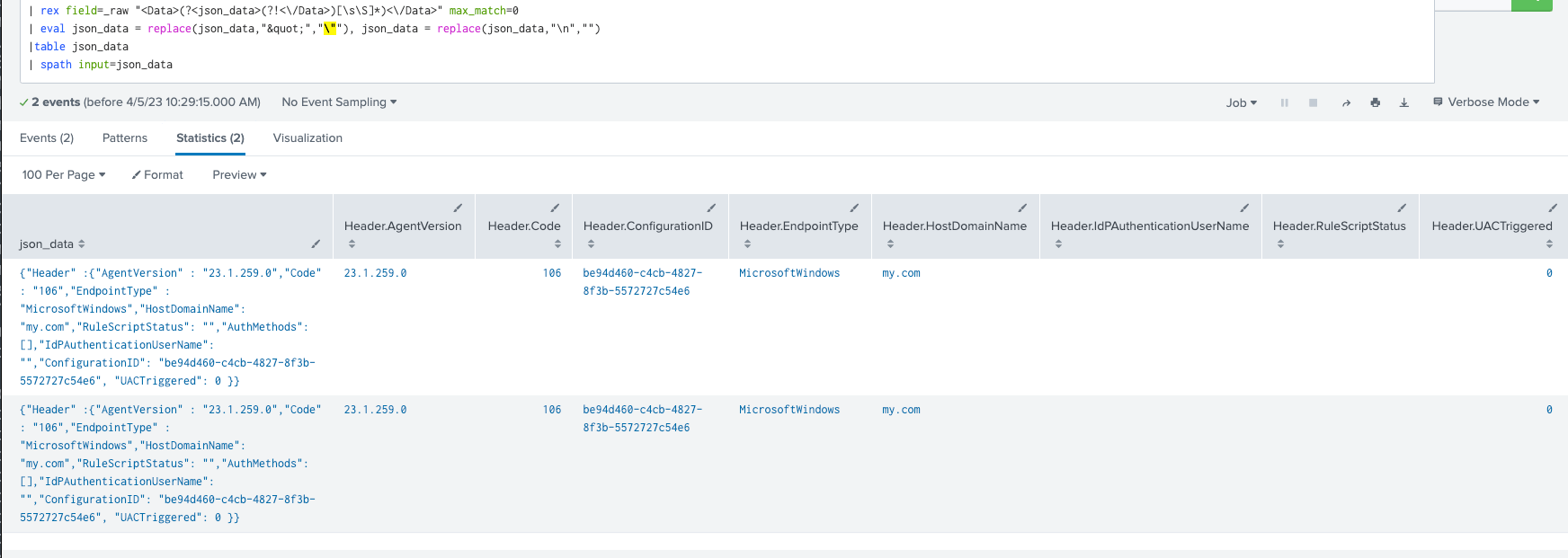Click MicrosoftWindows in the first row

tap(789, 273)
